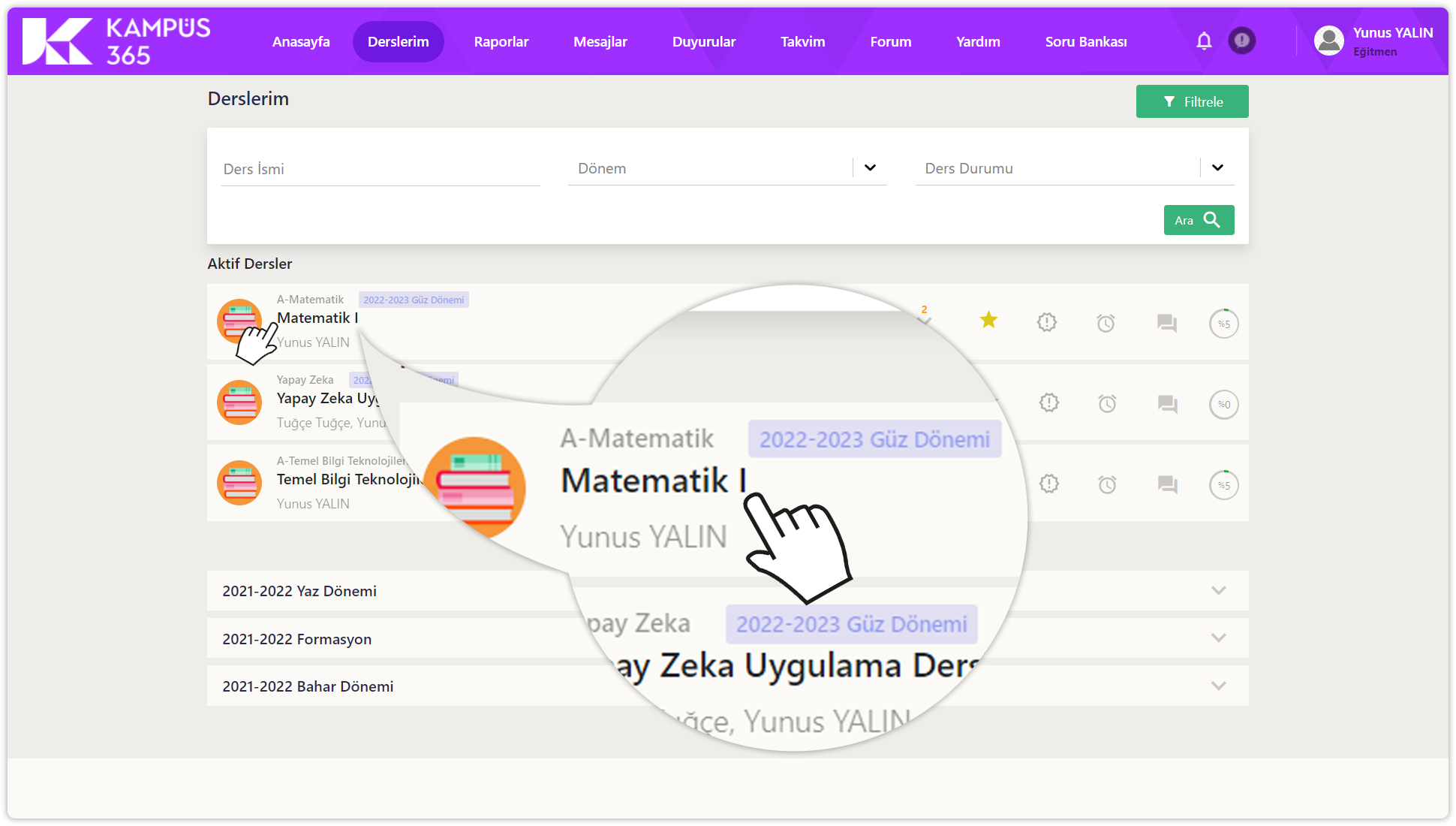1456x826 pixels.
Task: Click the alarm clock icon on Yapay Zeka row
Action: [x=1107, y=404]
